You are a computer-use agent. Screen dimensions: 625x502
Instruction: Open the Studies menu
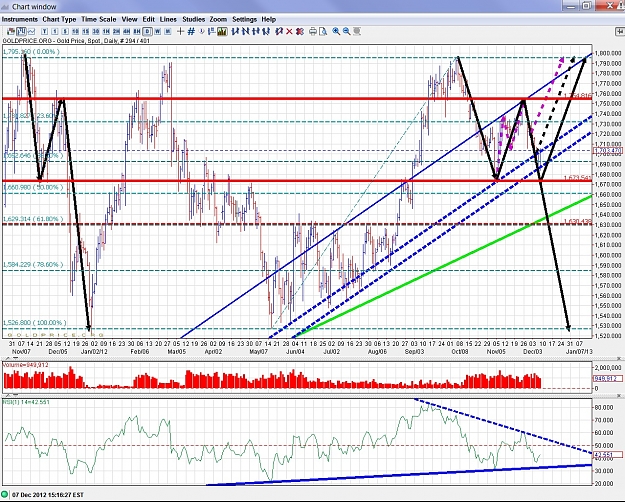click(x=193, y=19)
